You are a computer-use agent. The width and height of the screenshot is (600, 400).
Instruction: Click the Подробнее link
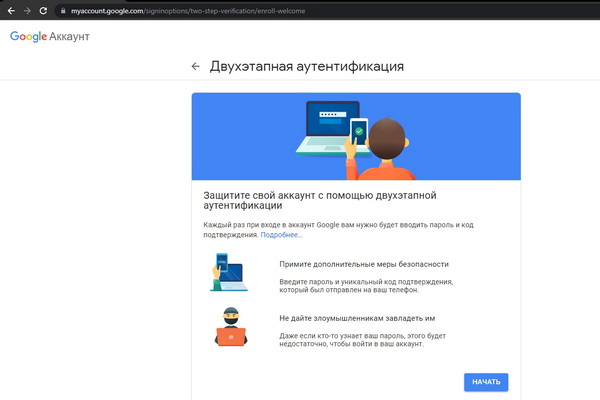click(x=281, y=235)
